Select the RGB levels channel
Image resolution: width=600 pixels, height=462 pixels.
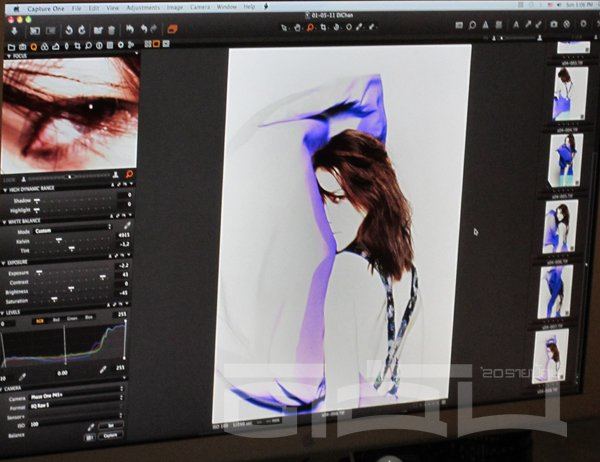point(40,321)
